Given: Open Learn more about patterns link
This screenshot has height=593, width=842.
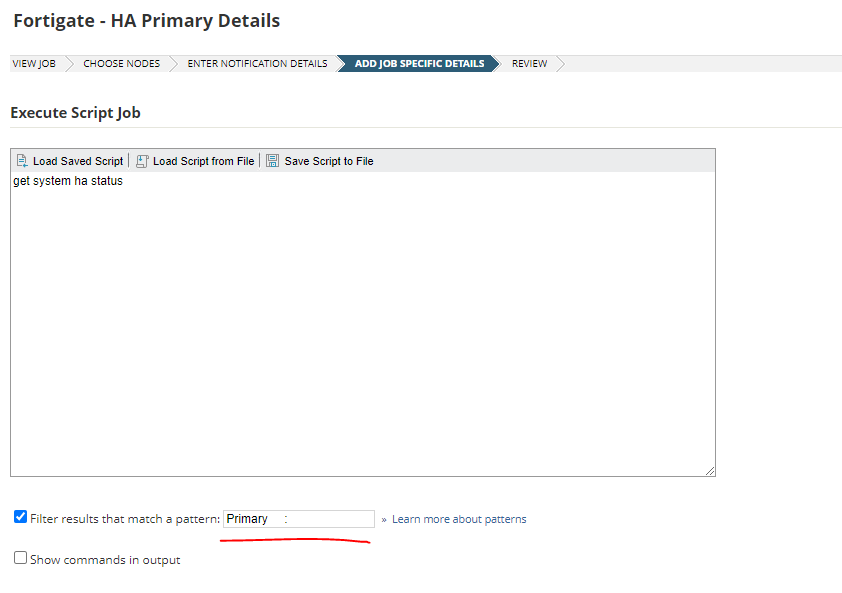Looking at the screenshot, I should tap(459, 519).
